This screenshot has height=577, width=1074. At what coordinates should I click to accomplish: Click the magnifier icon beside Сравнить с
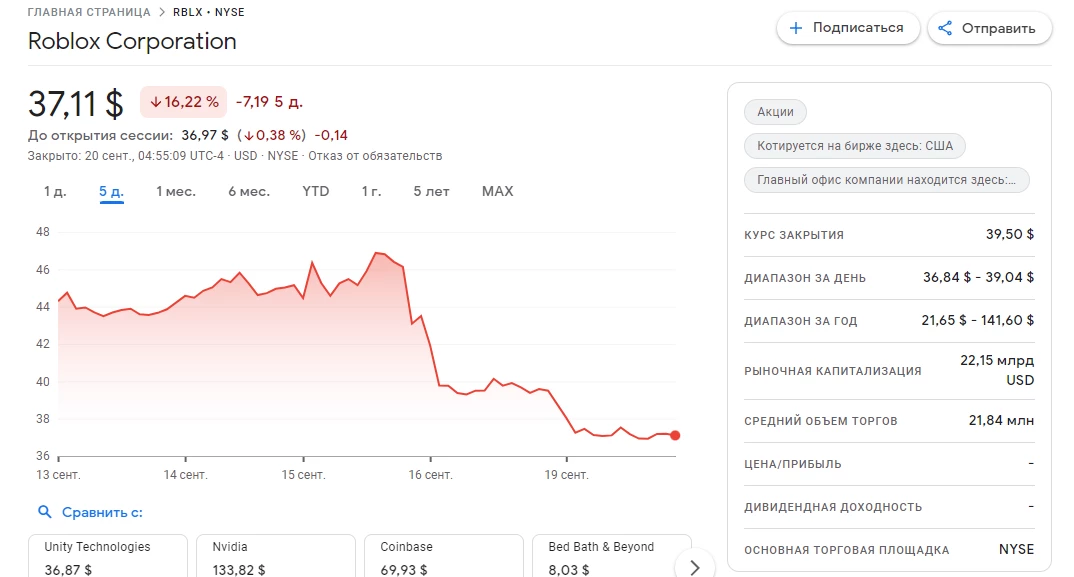click(x=45, y=512)
